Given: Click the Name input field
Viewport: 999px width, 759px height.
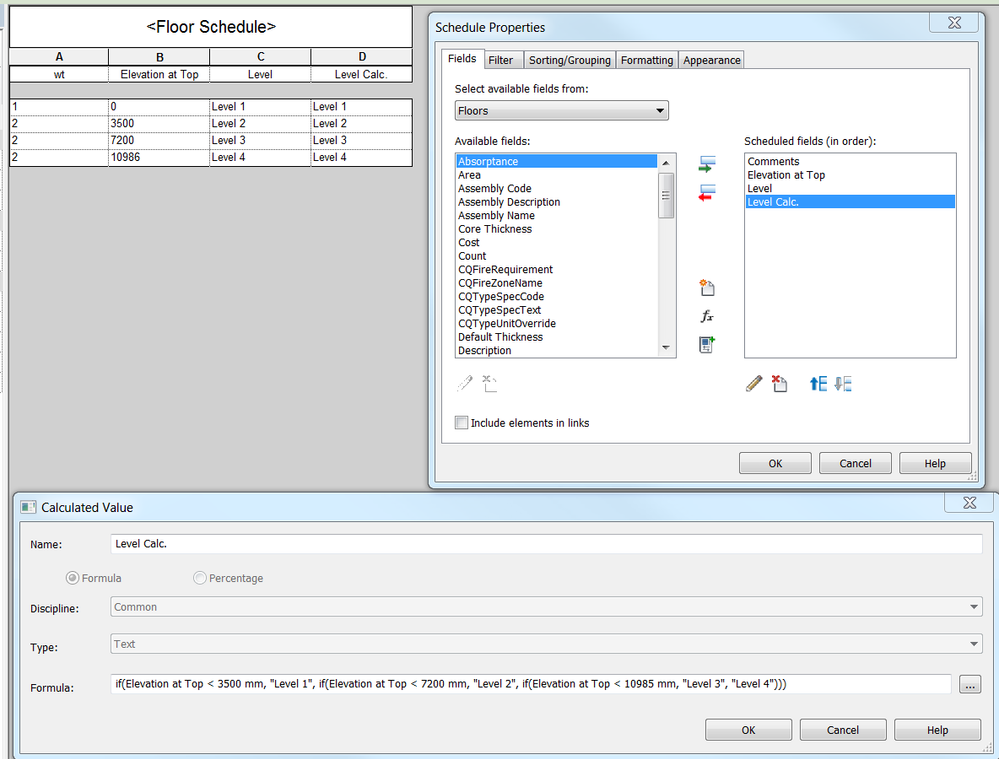Looking at the screenshot, I should click(x=546, y=544).
